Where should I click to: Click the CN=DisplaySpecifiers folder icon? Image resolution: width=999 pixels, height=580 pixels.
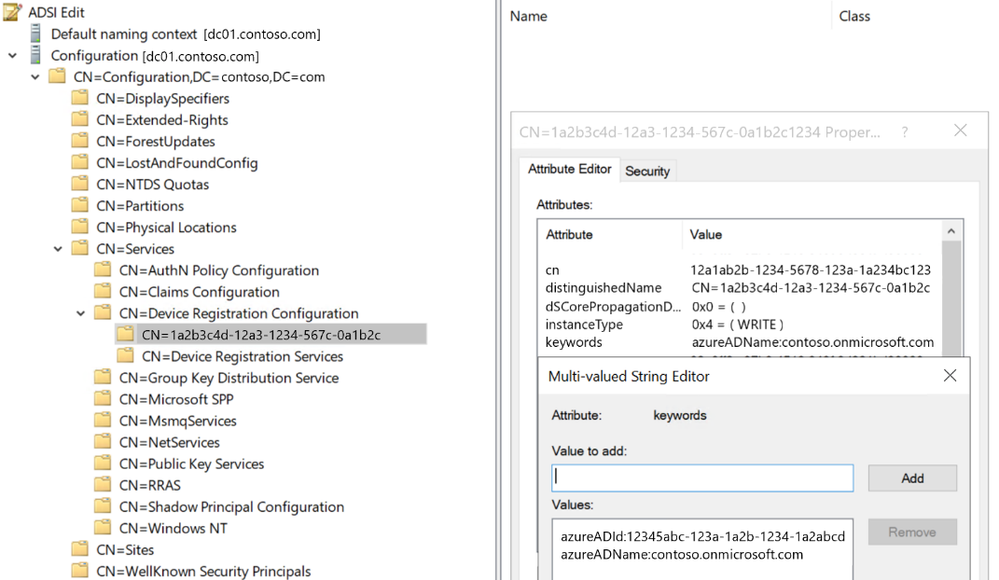point(80,98)
